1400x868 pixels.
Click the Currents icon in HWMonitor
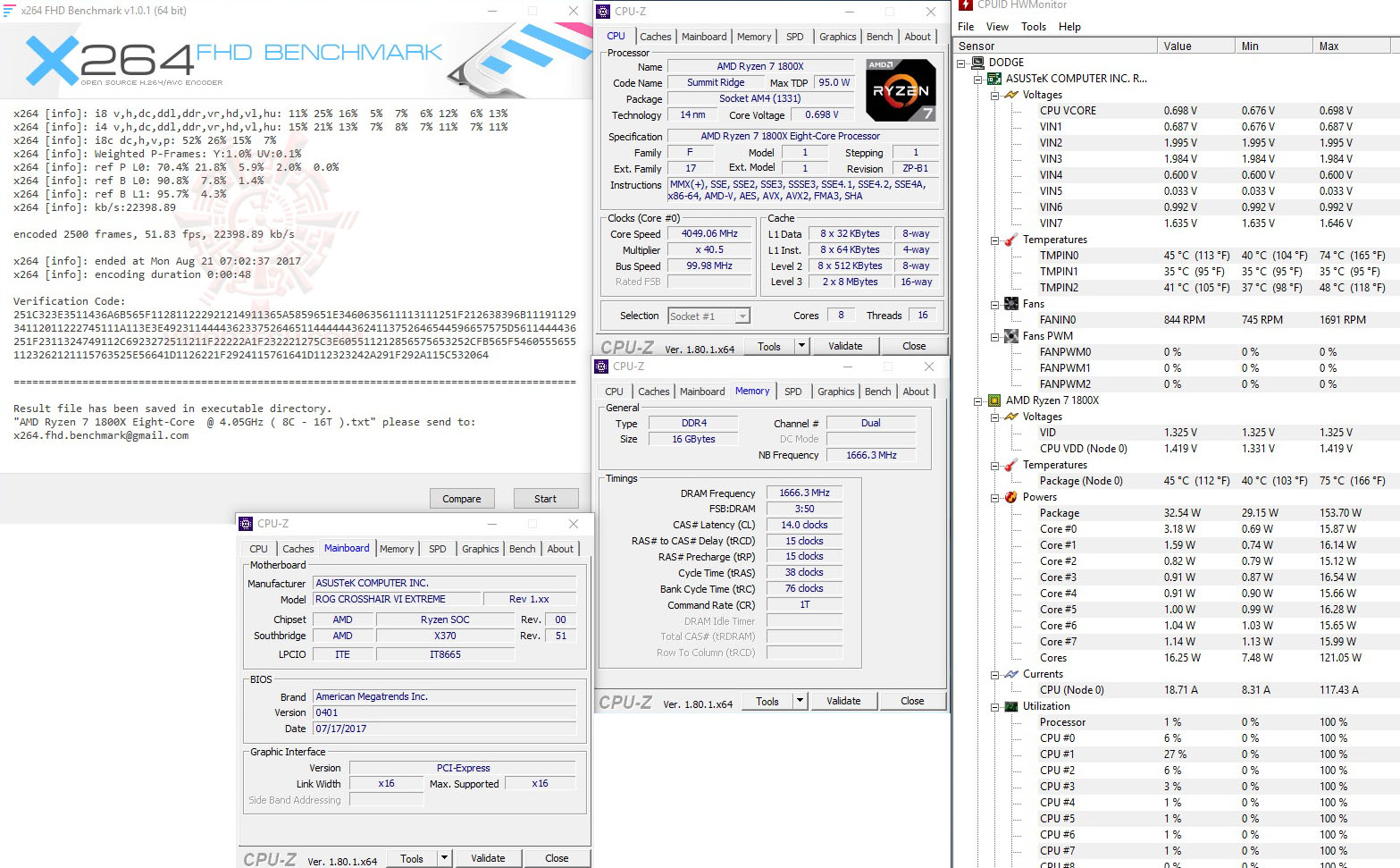[1010, 673]
